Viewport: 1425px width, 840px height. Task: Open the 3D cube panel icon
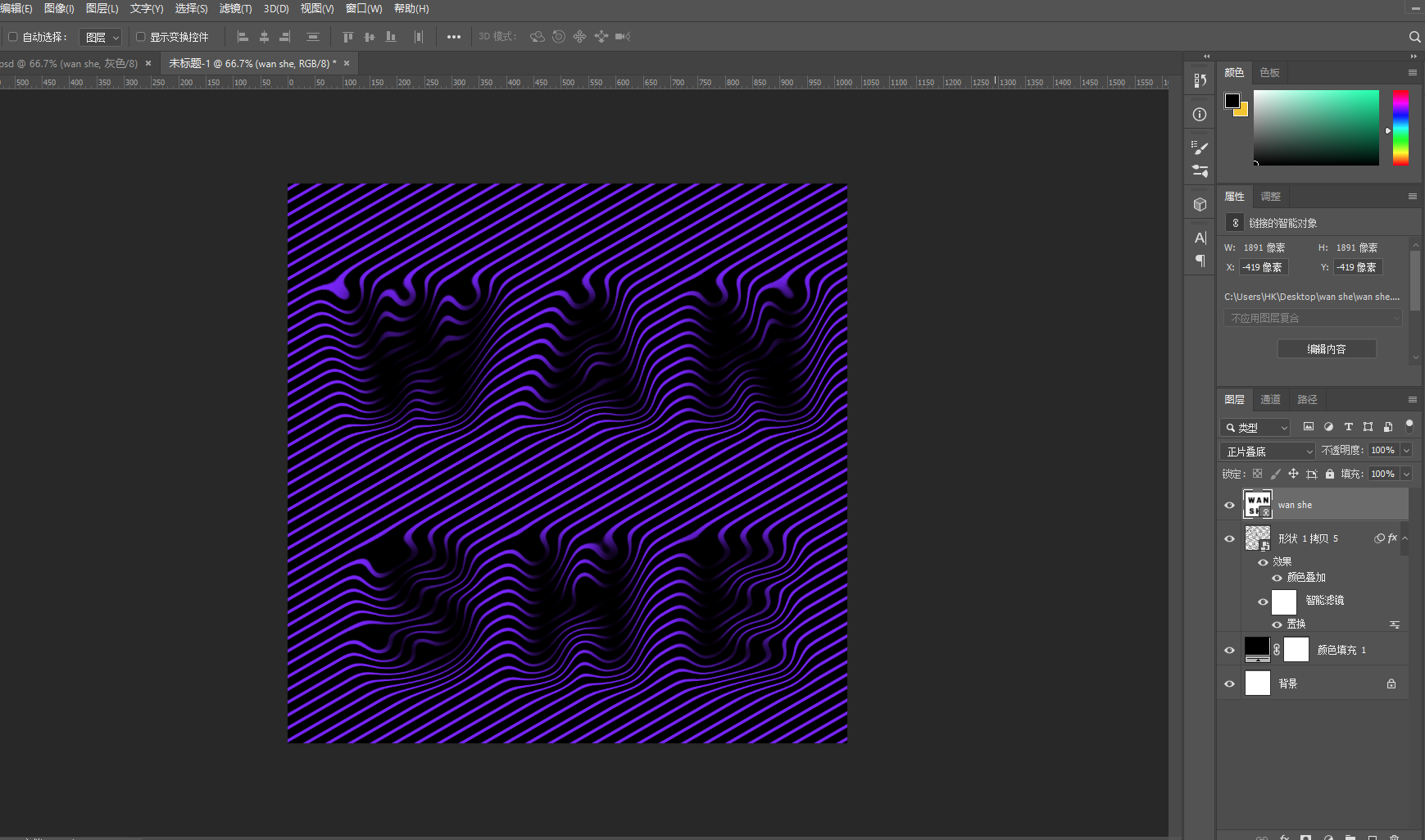pos(1200,205)
